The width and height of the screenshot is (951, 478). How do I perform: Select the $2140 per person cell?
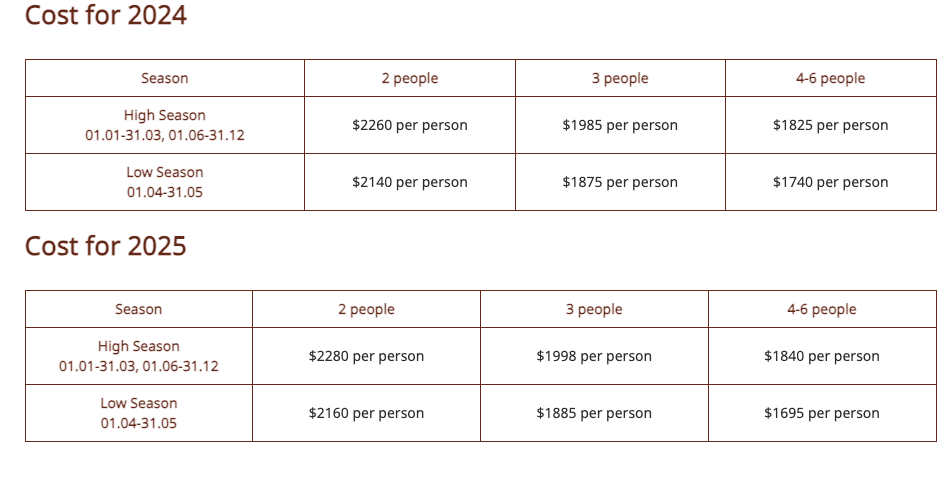coord(409,182)
